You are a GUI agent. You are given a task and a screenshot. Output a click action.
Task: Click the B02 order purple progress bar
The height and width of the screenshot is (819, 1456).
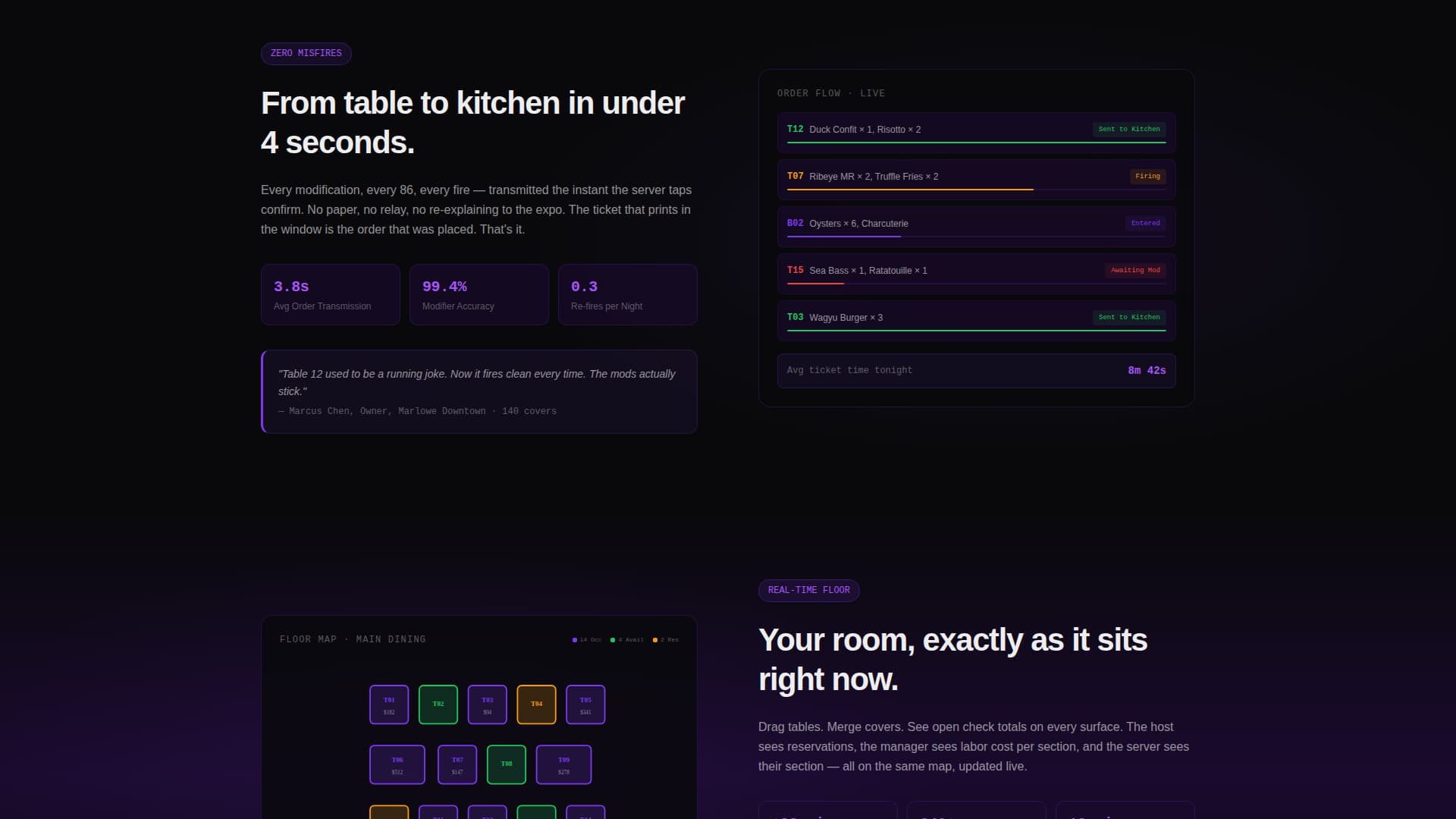tap(844, 237)
